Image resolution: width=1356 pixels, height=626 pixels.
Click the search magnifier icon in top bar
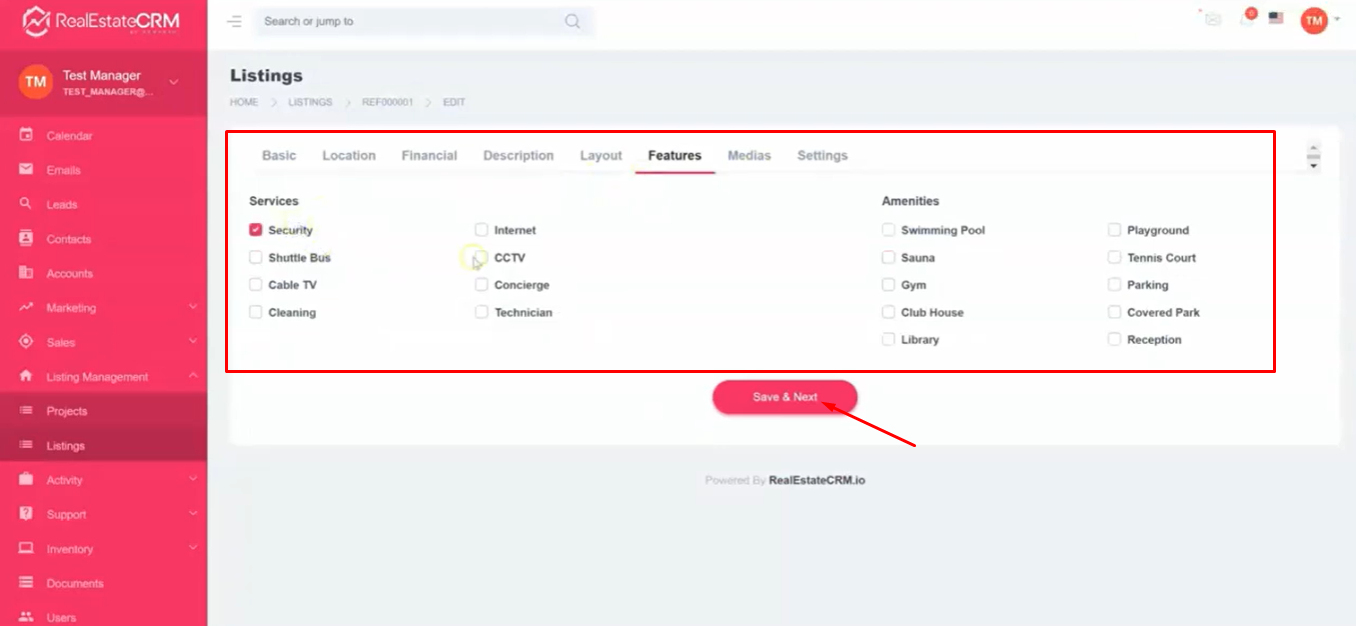click(x=572, y=21)
